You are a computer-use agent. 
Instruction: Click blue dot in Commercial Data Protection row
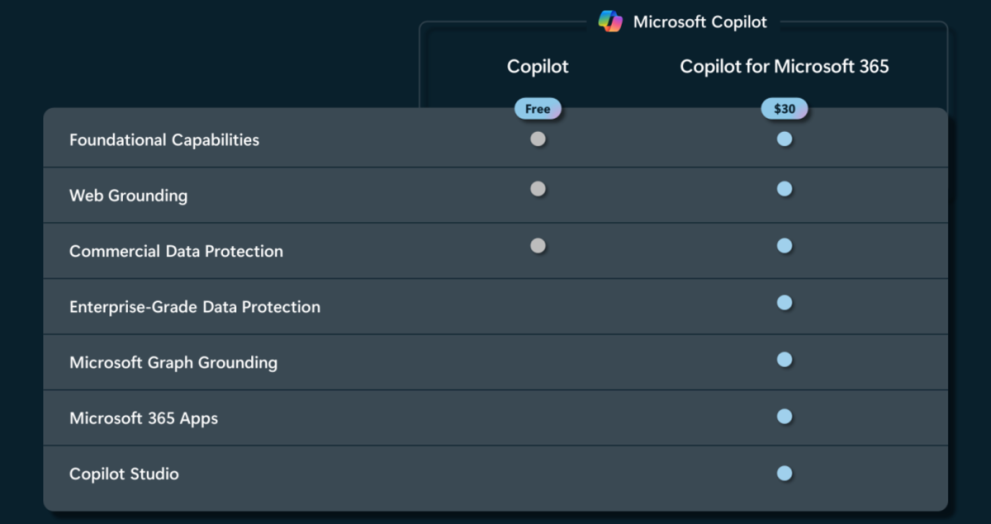coord(785,245)
